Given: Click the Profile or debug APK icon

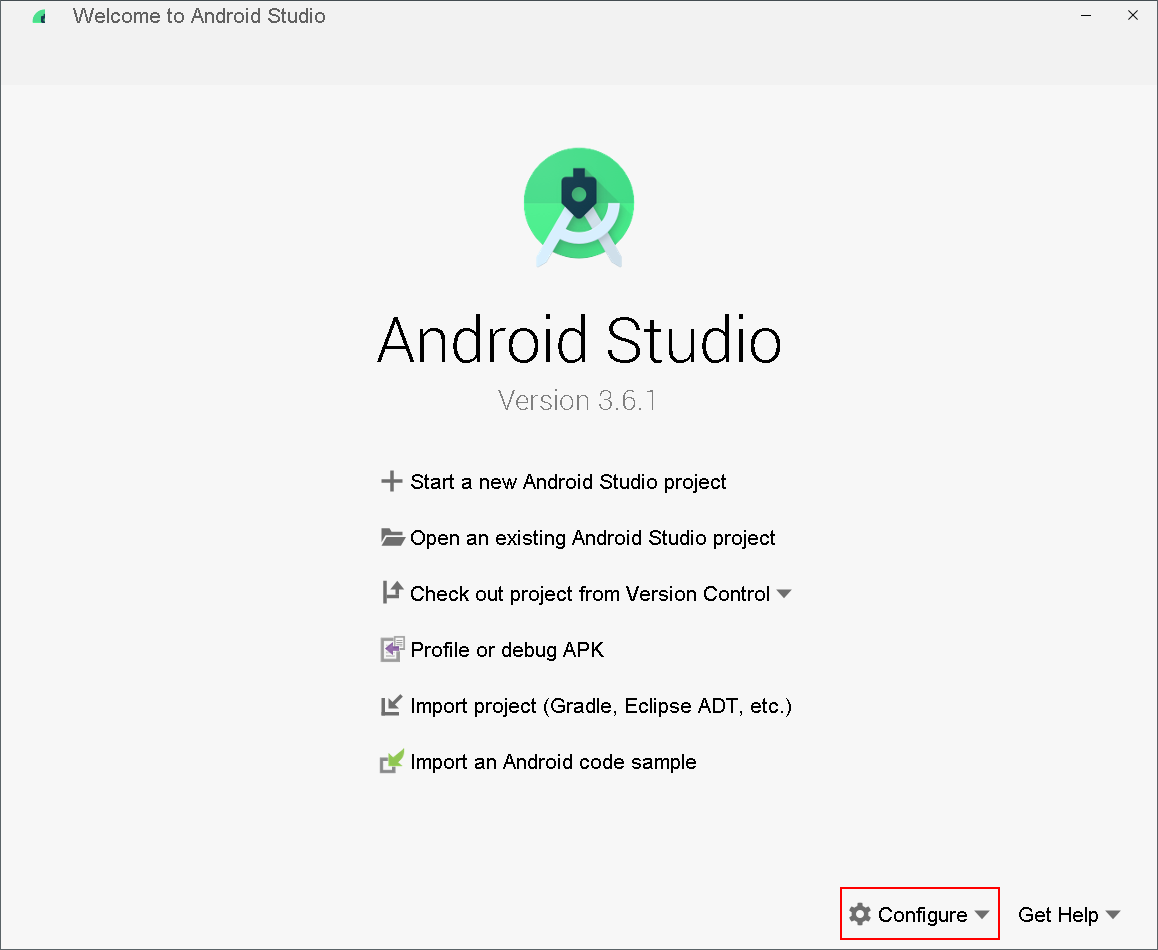Looking at the screenshot, I should pos(392,650).
